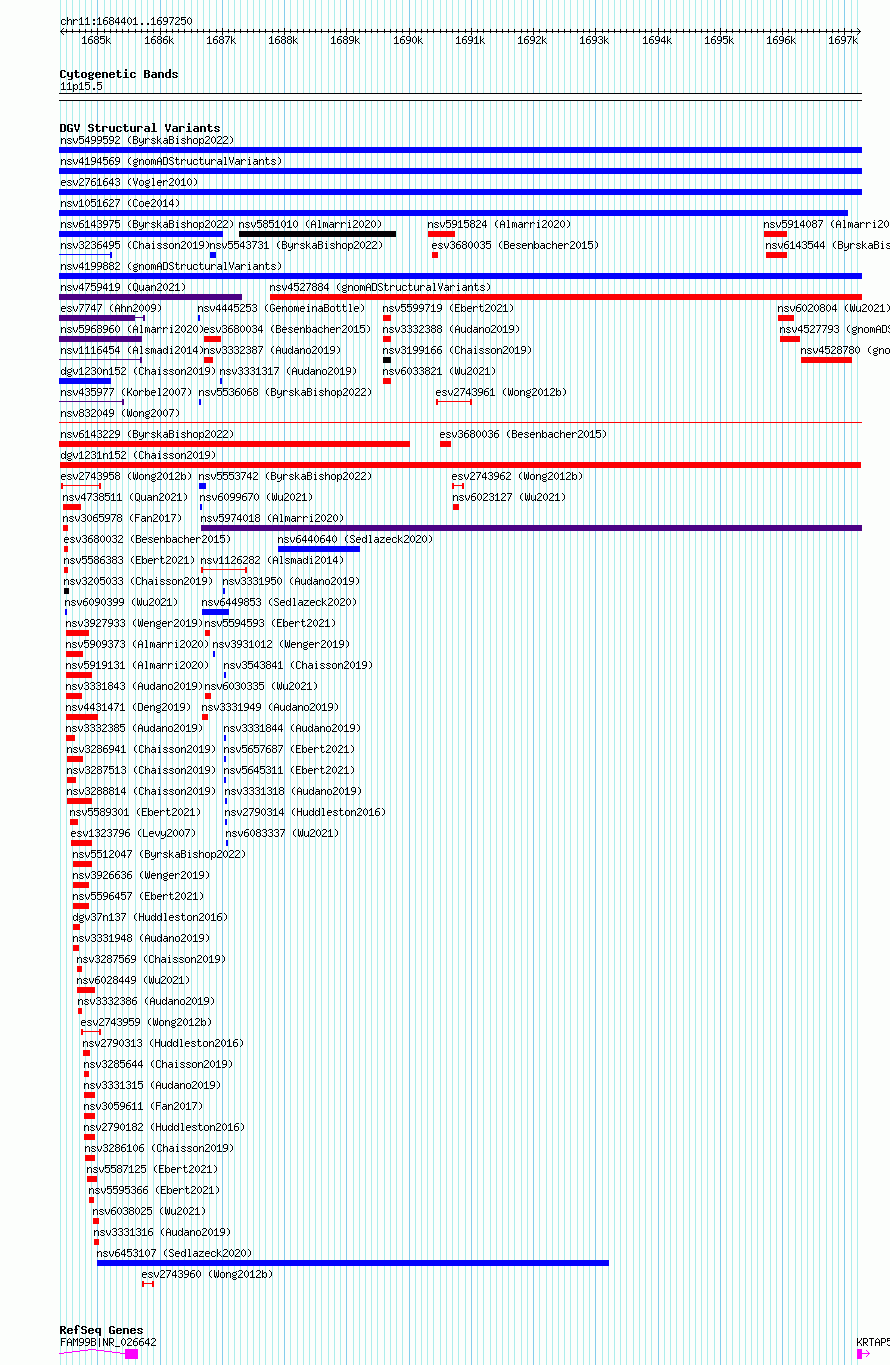Open esv1323796 (Levy2007) variant
The height and width of the screenshot is (1365, 890).
(x=133, y=834)
